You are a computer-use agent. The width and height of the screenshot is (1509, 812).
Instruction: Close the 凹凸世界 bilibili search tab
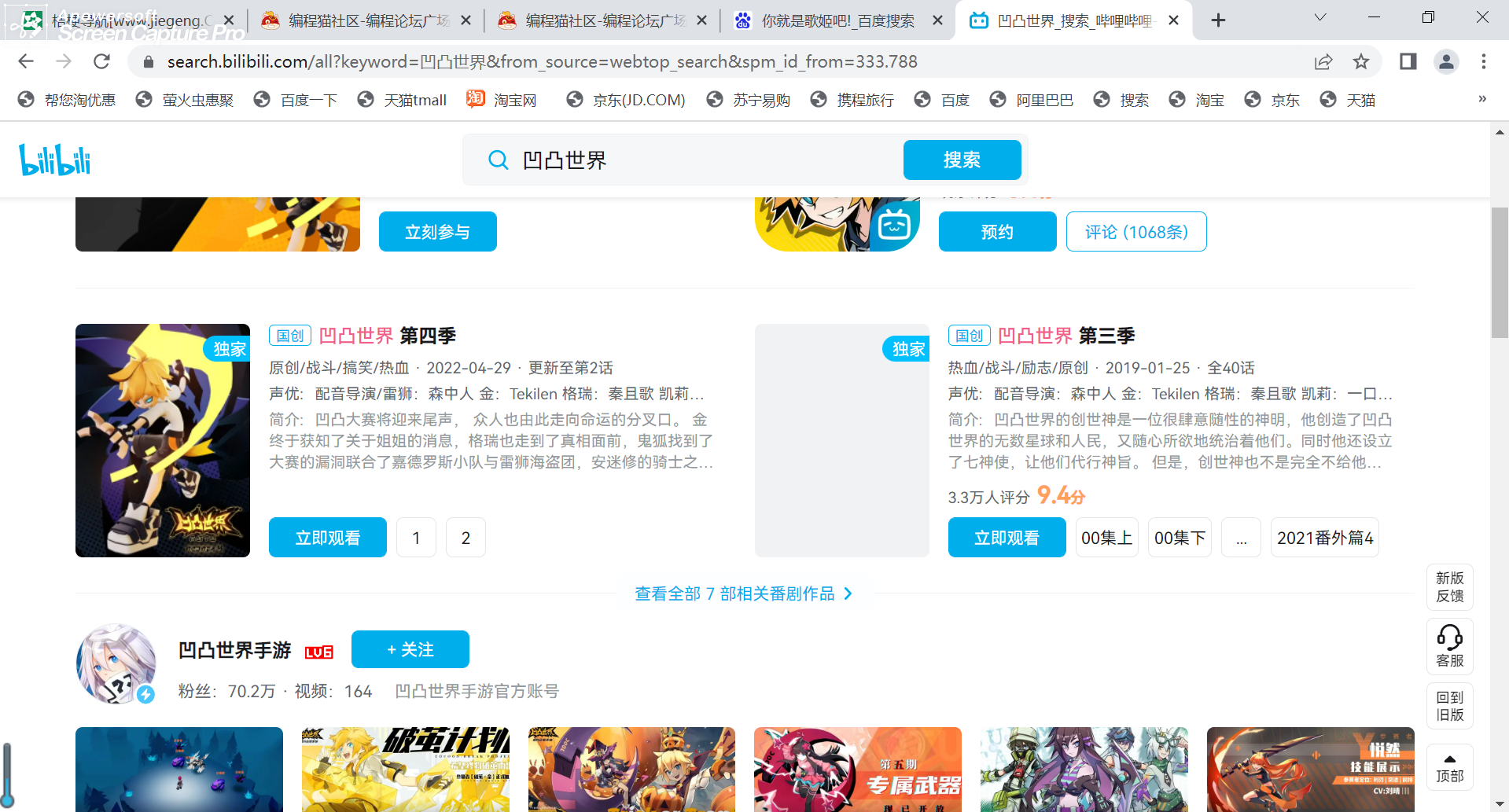1174,20
